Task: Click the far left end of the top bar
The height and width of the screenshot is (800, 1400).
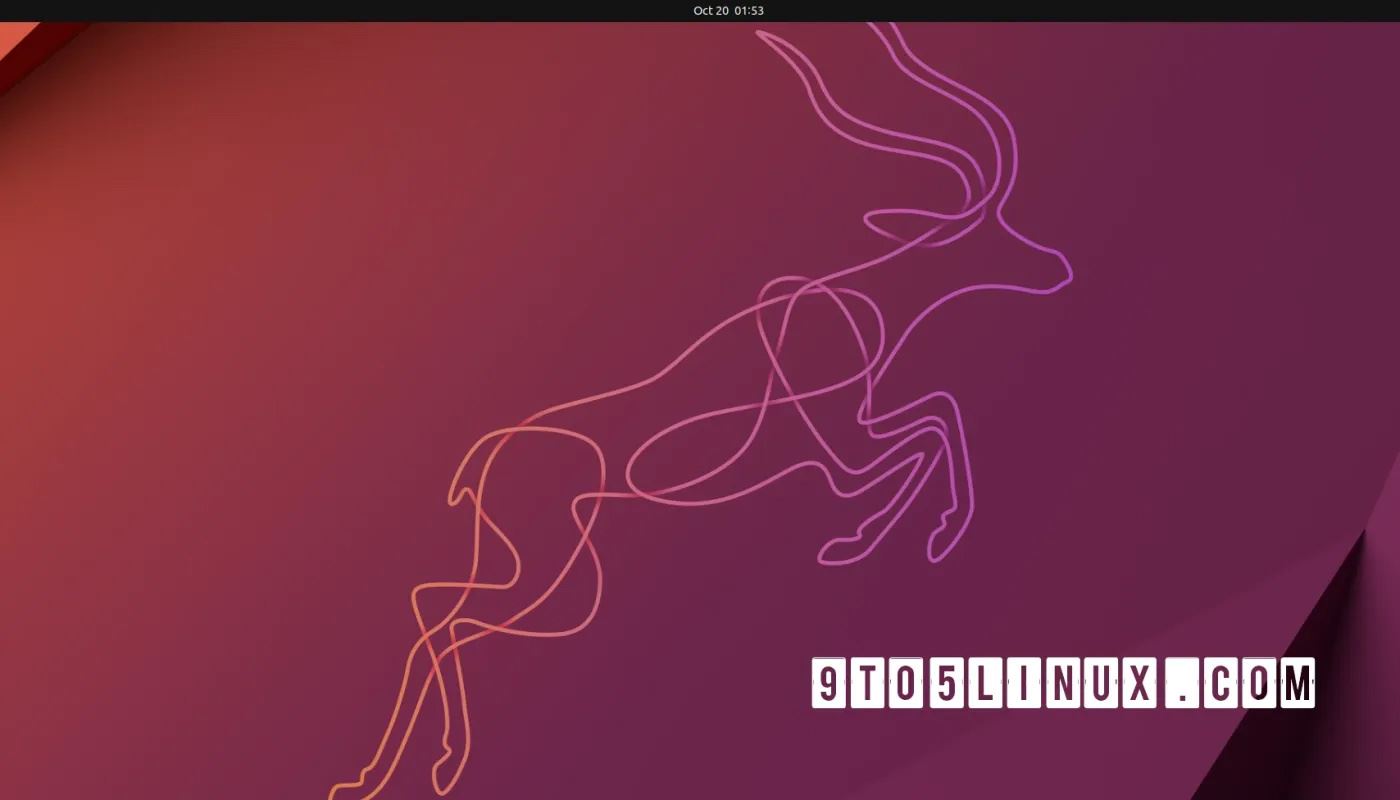Action: tap(8, 10)
